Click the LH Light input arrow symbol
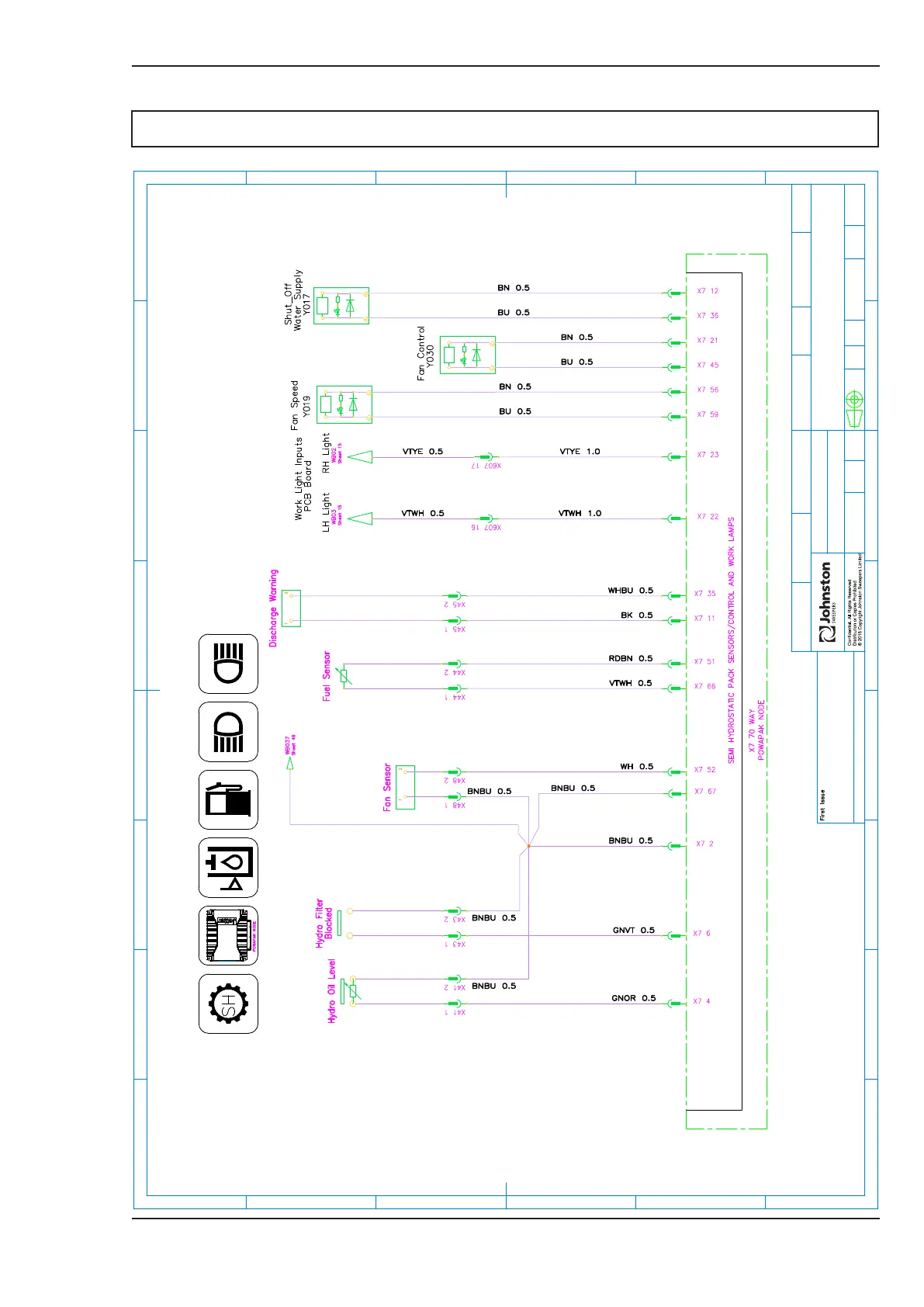 point(360,518)
